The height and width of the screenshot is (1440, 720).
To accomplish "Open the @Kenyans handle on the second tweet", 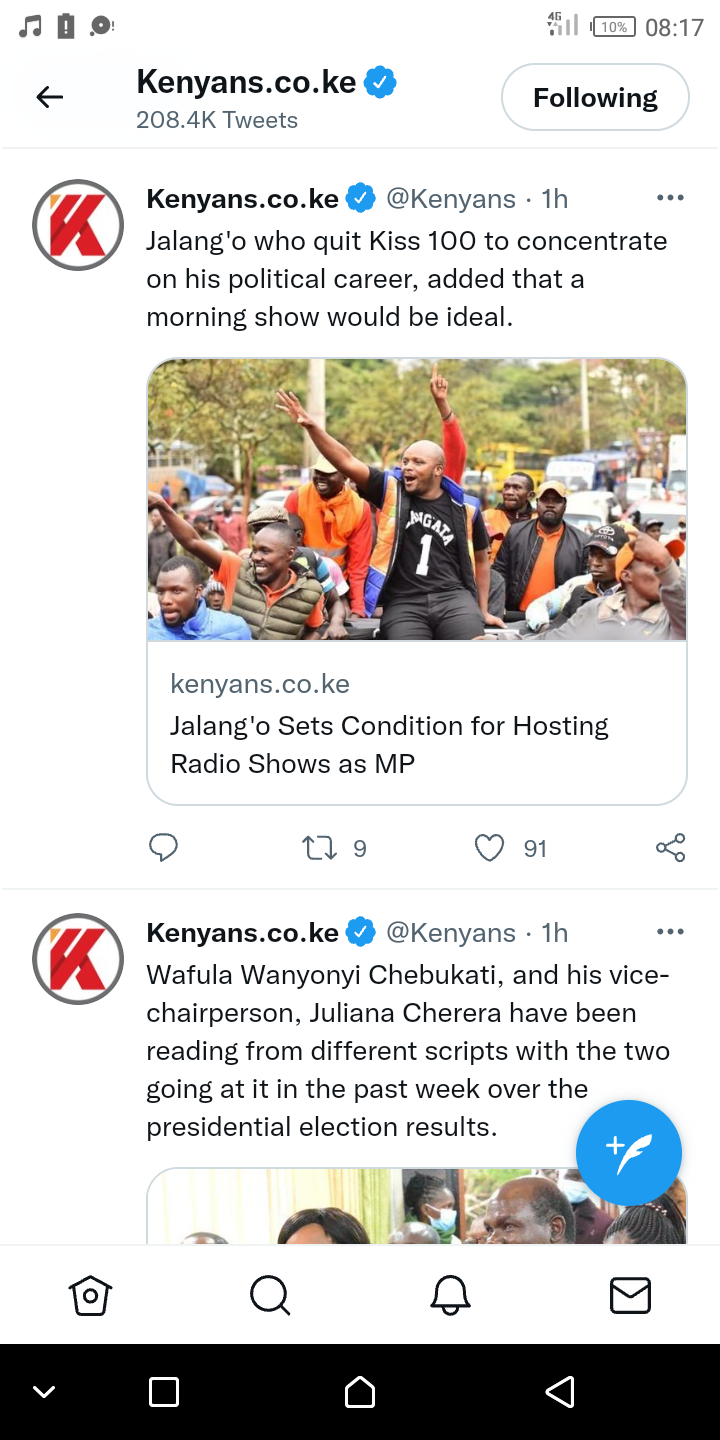I will click(451, 932).
